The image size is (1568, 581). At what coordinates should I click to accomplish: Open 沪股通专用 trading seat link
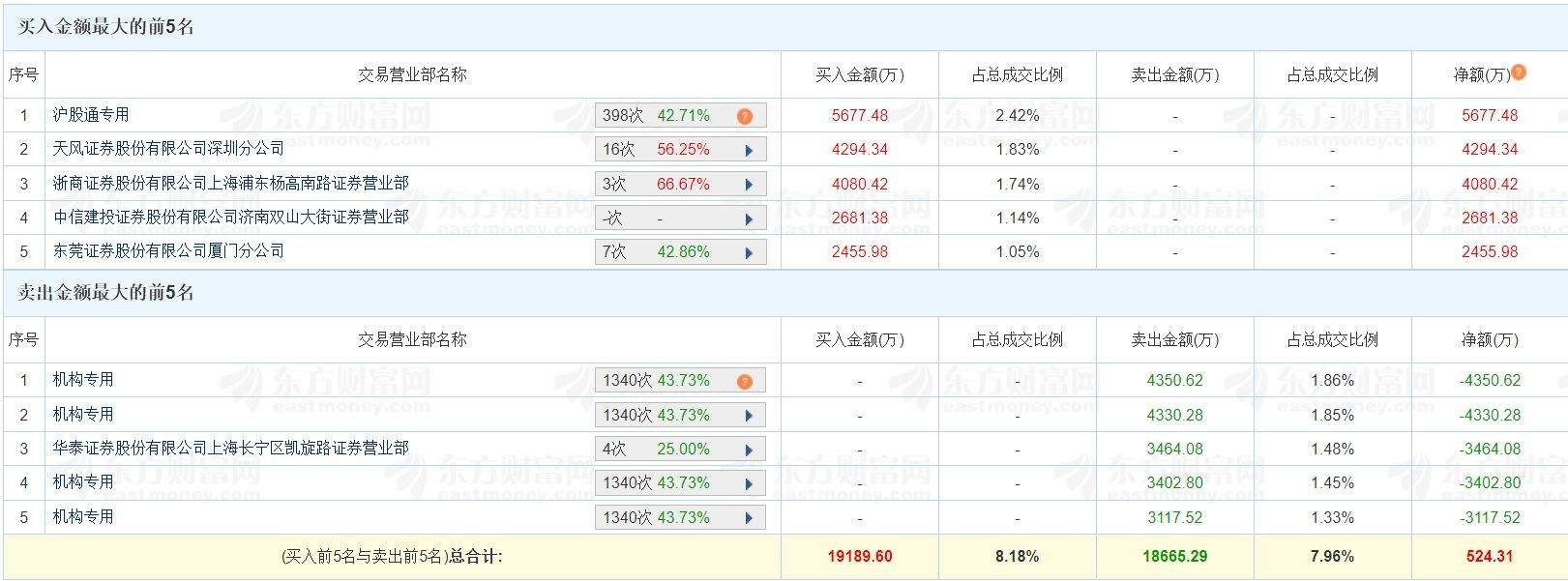pos(91,115)
